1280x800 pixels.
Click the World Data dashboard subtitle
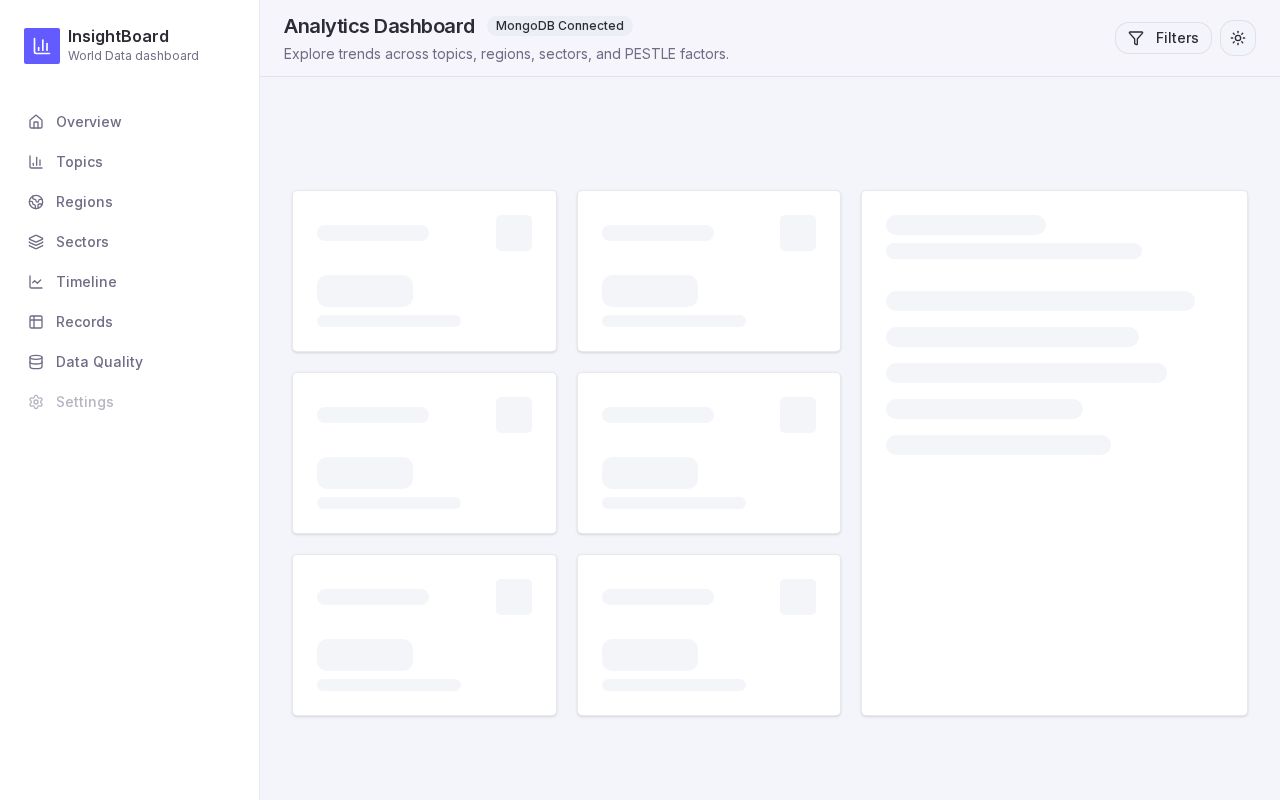133,56
